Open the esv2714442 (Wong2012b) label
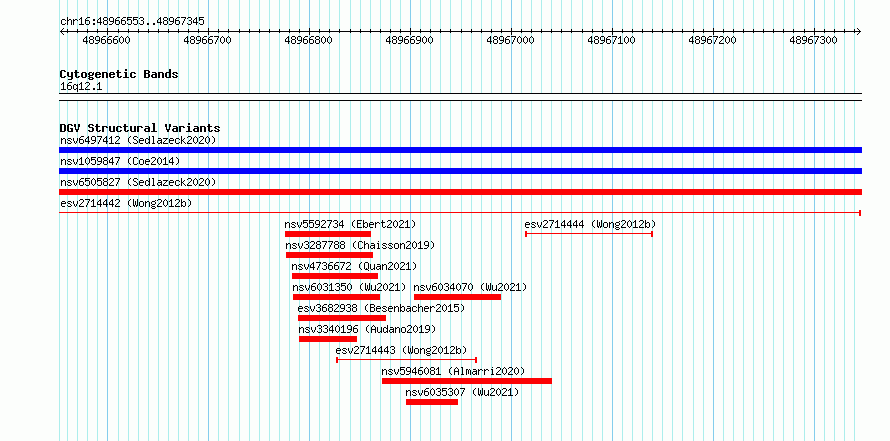Screen dimensions: 890x441 (126, 203)
